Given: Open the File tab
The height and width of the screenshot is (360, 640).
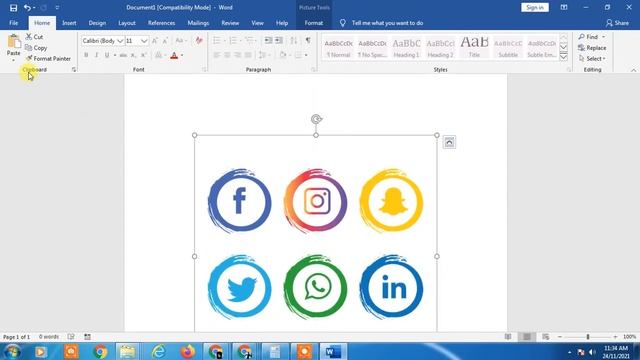Looking at the screenshot, I should tap(13, 23).
